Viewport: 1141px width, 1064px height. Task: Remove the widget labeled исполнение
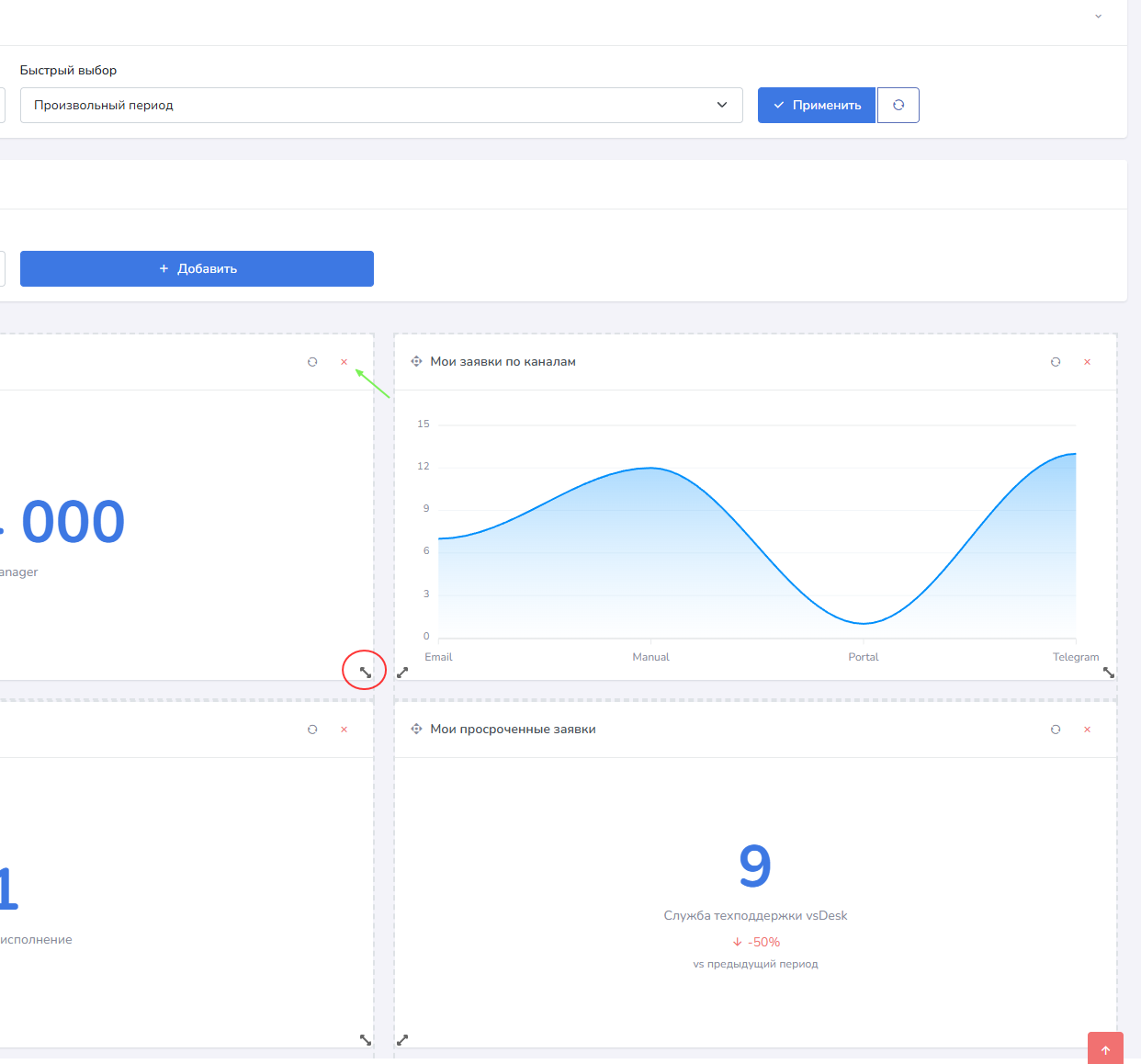pos(345,730)
